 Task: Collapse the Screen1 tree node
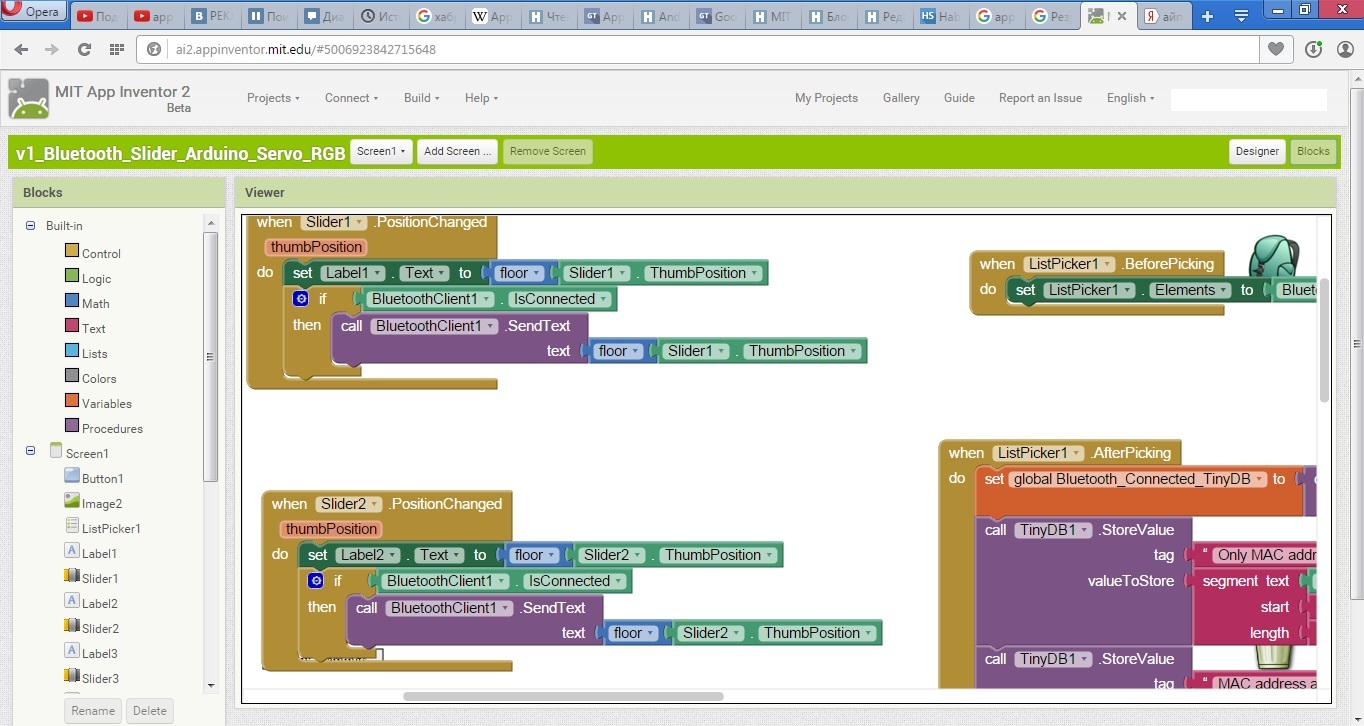[31, 452]
